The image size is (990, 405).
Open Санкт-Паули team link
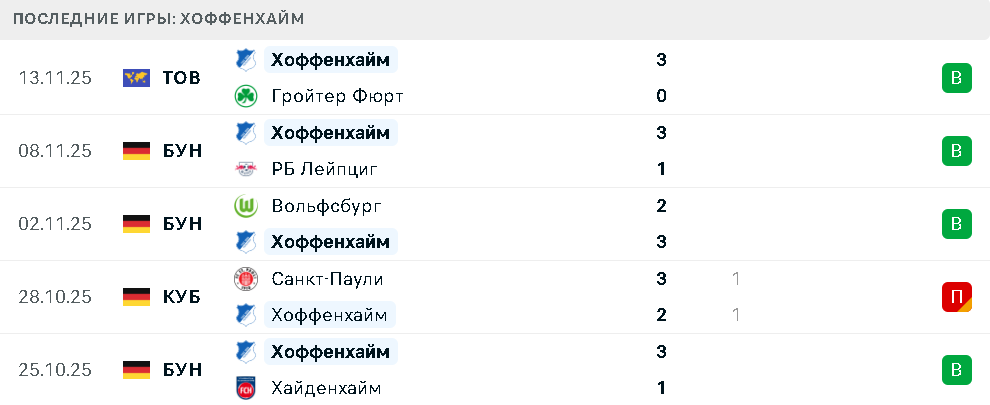(x=327, y=279)
